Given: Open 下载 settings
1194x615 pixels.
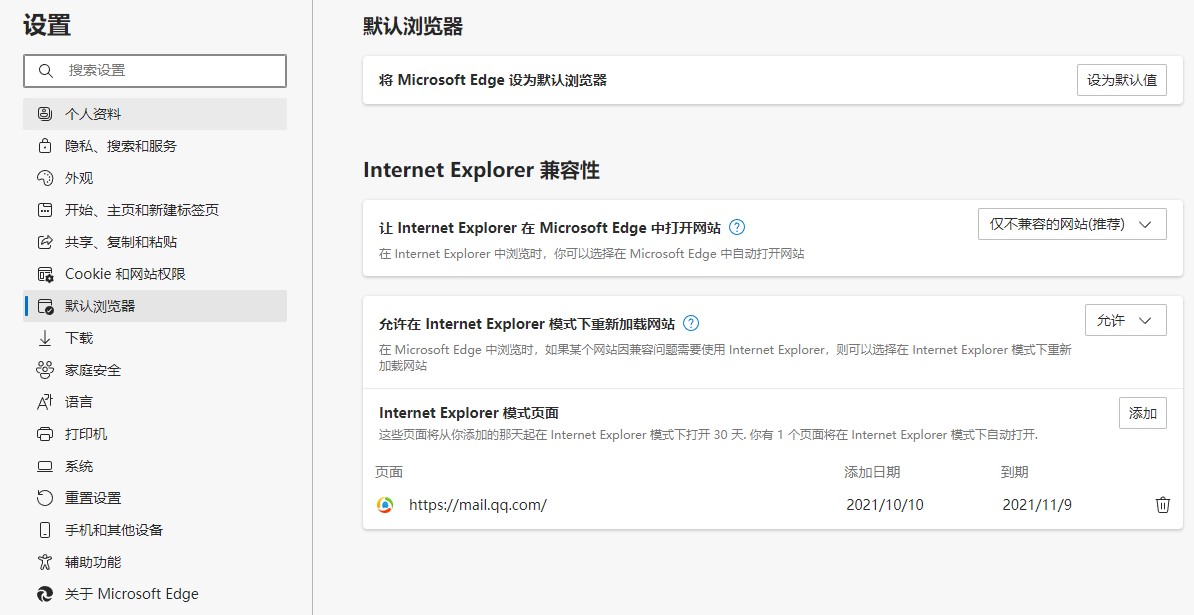Looking at the screenshot, I should [x=155, y=338].
